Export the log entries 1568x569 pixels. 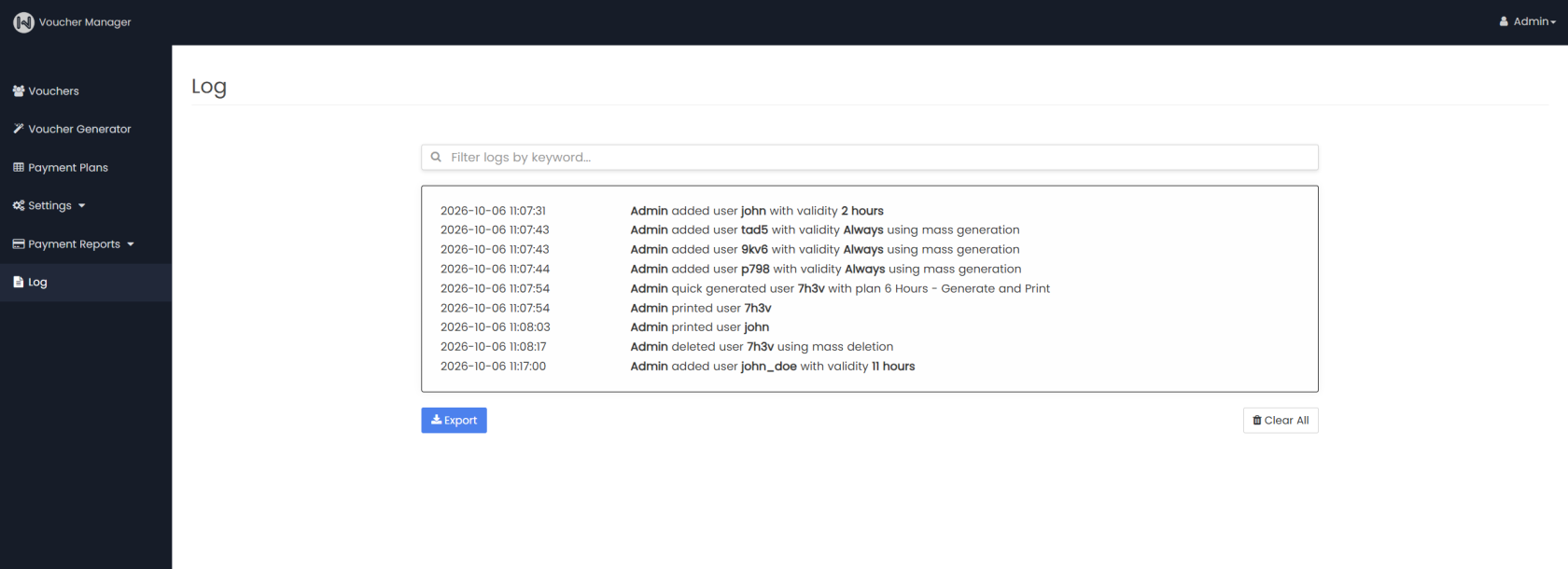coord(454,421)
